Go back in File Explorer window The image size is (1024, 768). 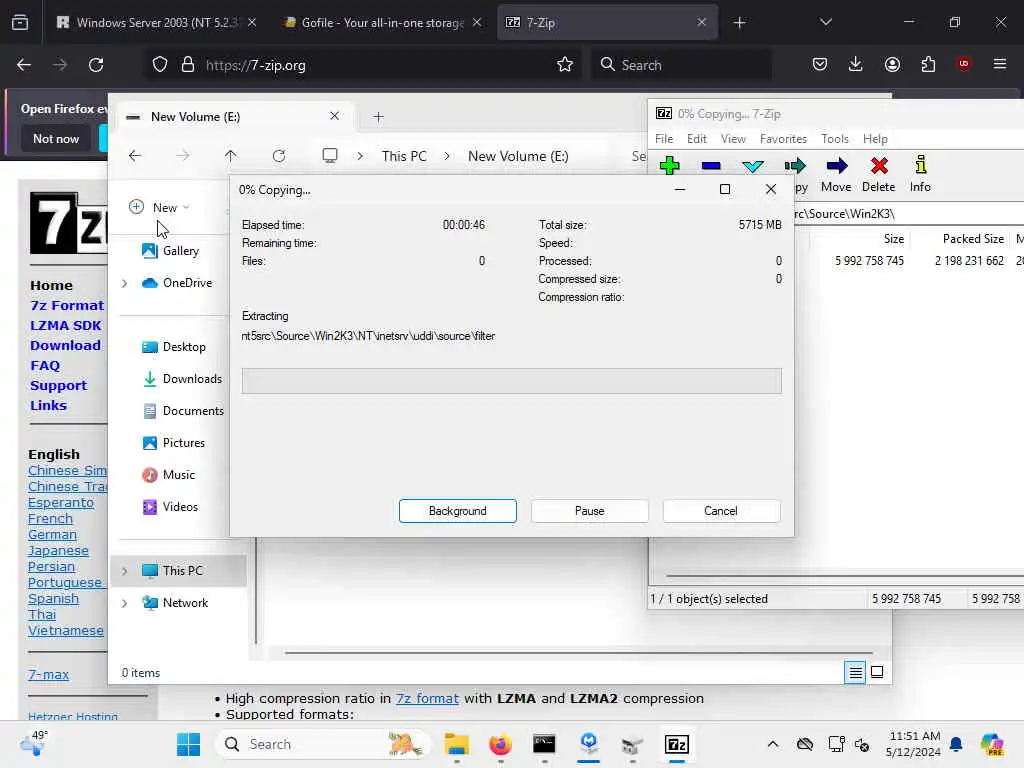(135, 156)
